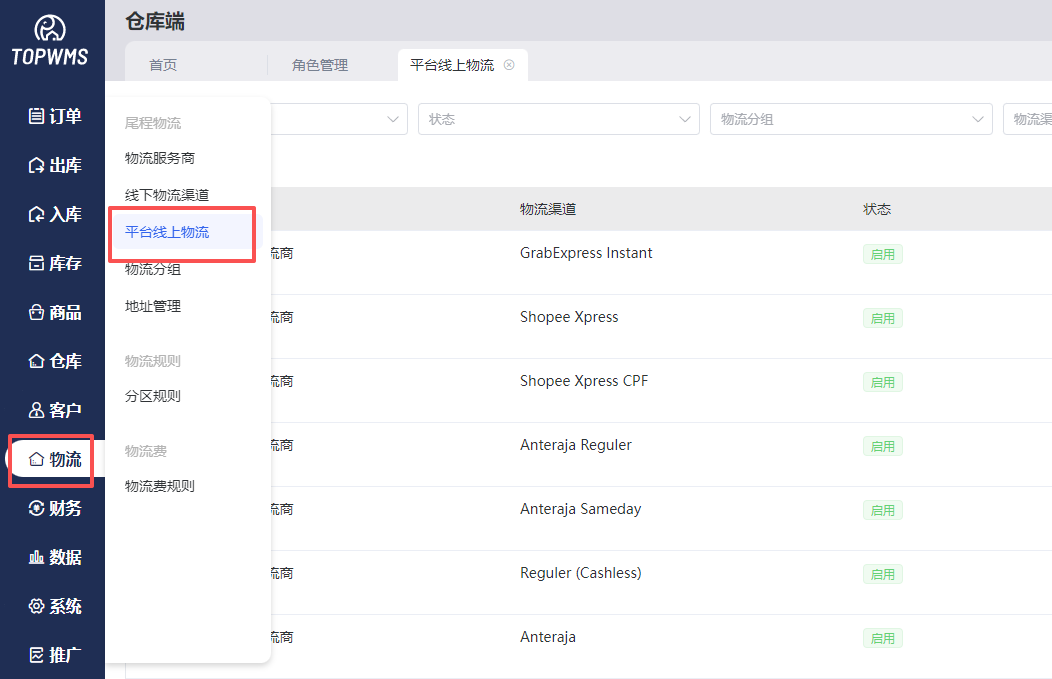Image resolution: width=1052 pixels, height=679 pixels.
Task: Open the 数据 data sidebar icon
Action: click(37, 557)
